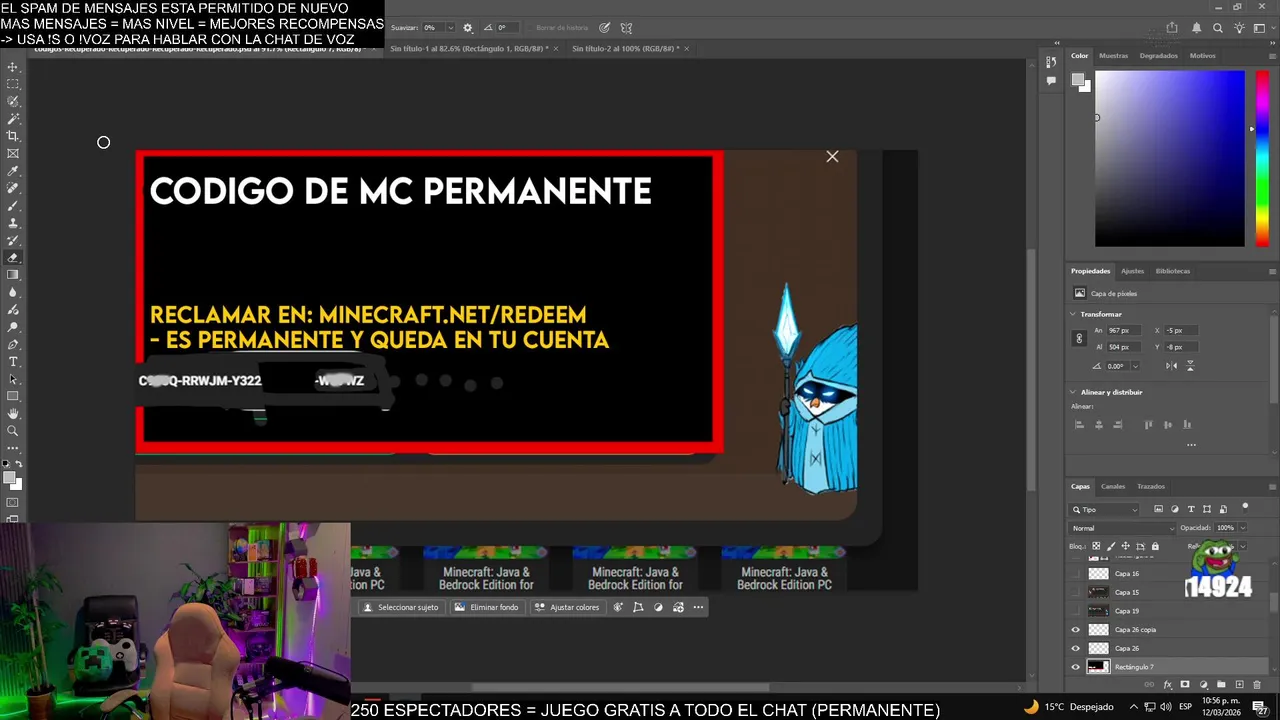Viewport: 1280px width, 720px height.
Task: Toggle lock all layer padlock
Action: (1155, 546)
